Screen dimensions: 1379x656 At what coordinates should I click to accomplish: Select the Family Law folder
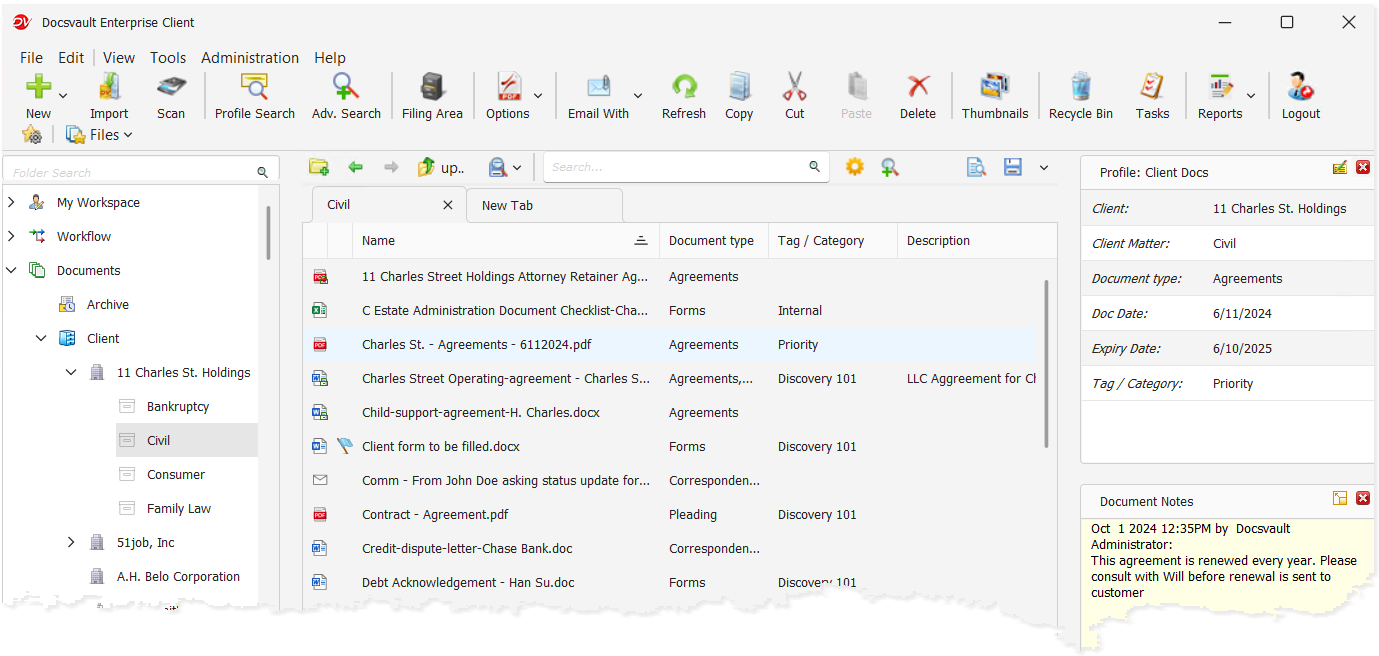(x=178, y=508)
